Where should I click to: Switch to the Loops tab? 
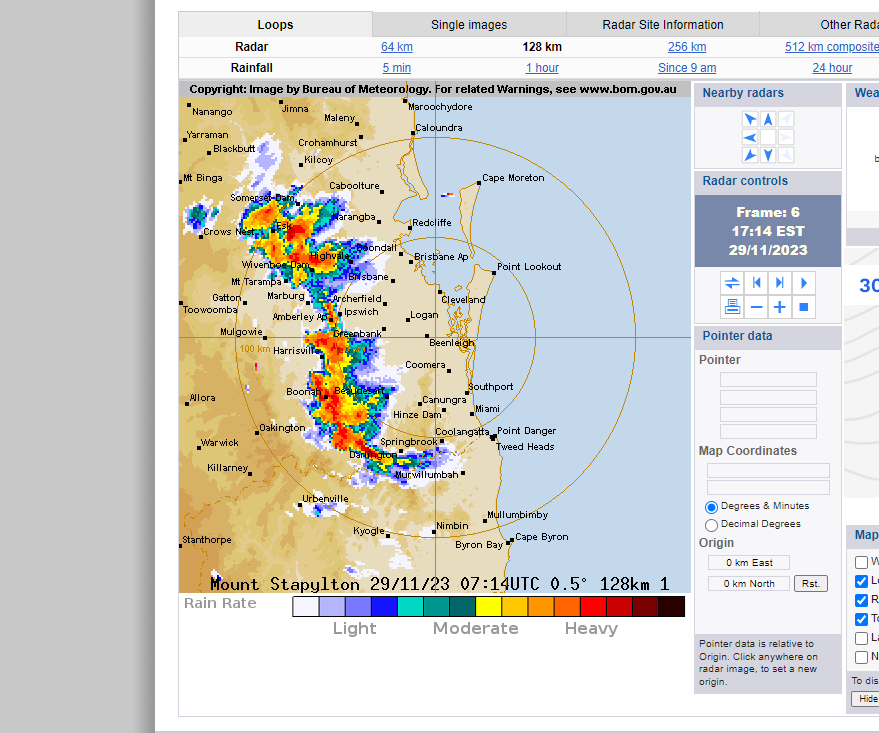click(275, 25)
